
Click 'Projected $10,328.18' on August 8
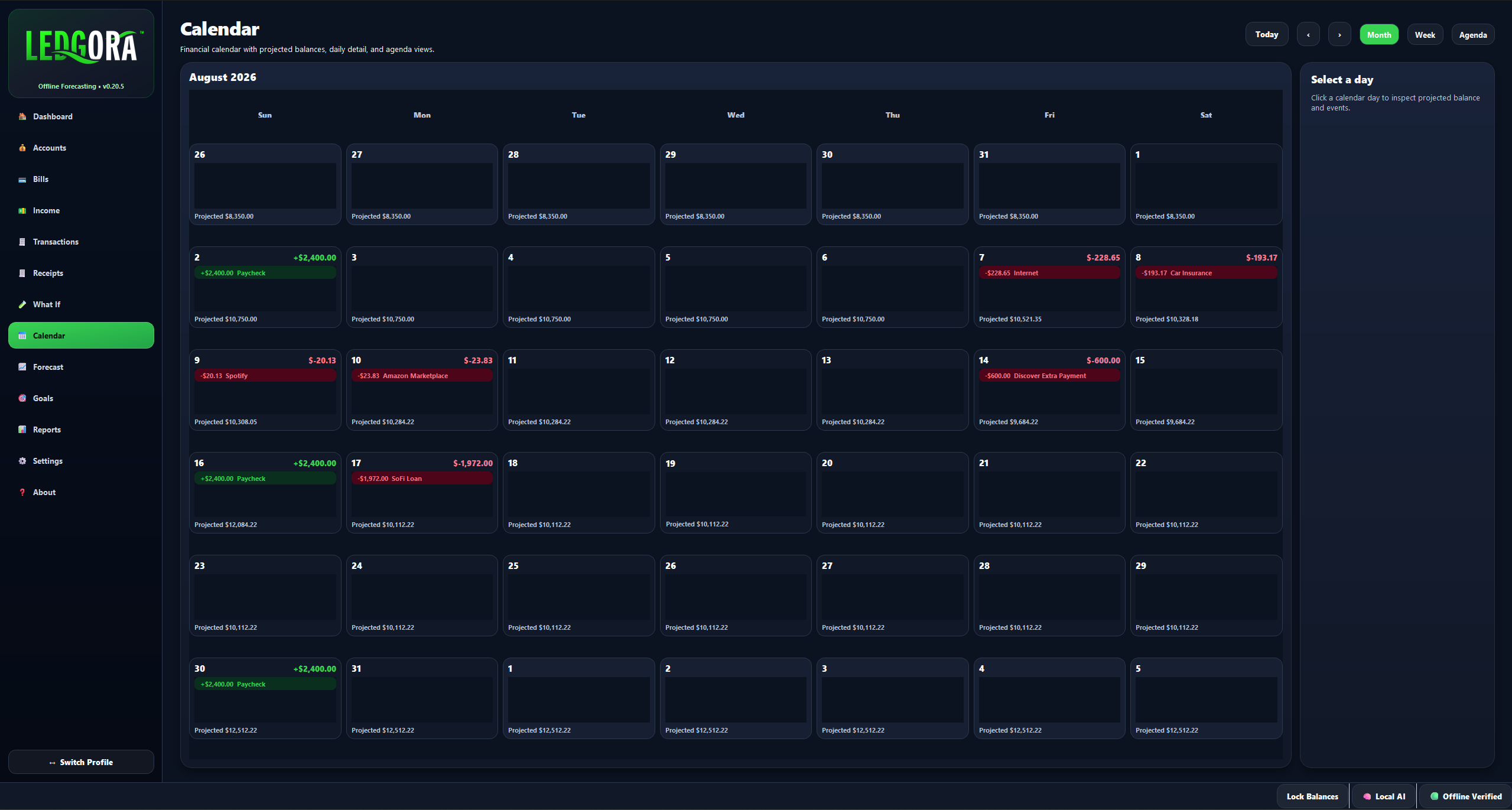(x=1167, y=319)
